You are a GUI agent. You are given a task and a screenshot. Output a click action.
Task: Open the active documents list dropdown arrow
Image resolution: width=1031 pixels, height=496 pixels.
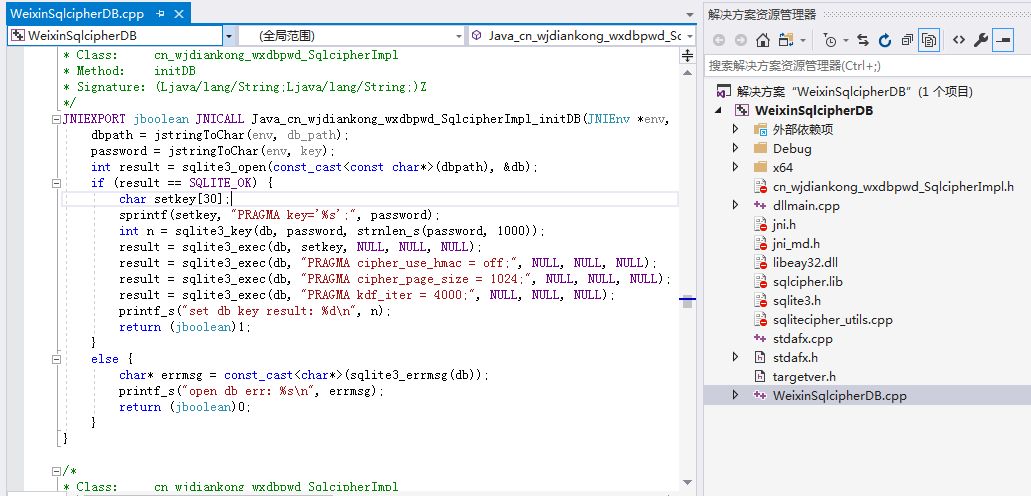(x=689, y=14)
